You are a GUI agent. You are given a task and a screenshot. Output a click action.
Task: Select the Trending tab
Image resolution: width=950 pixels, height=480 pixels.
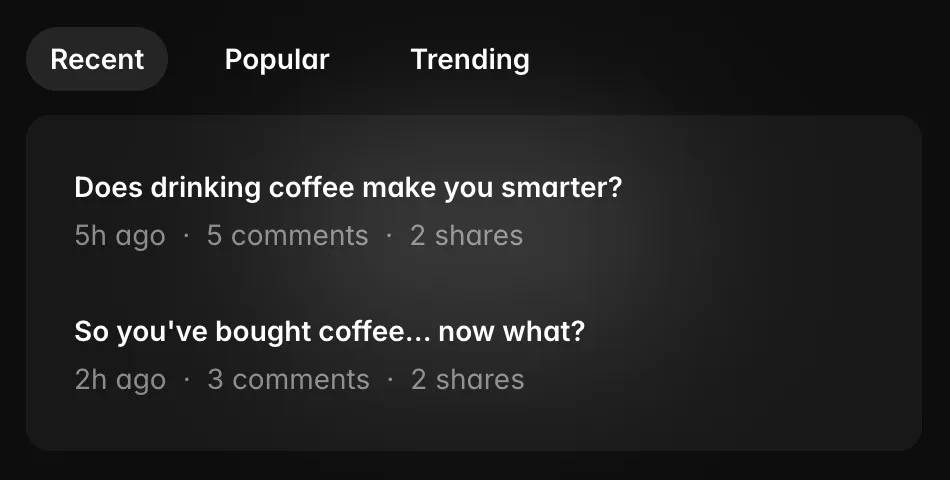coord(470,59)
